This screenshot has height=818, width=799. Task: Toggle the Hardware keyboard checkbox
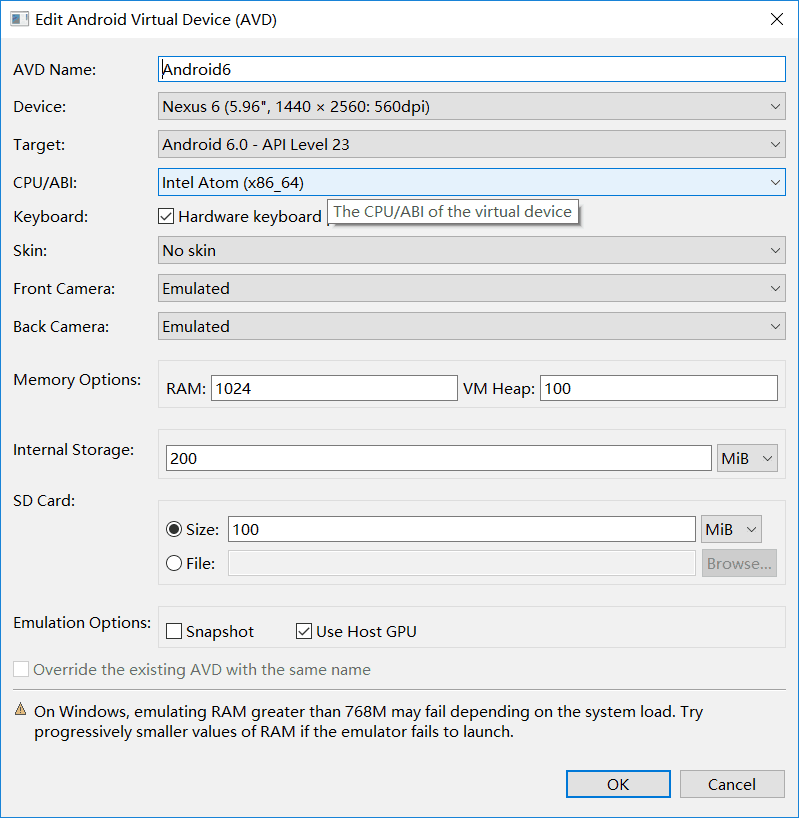[x=166, y=216]
